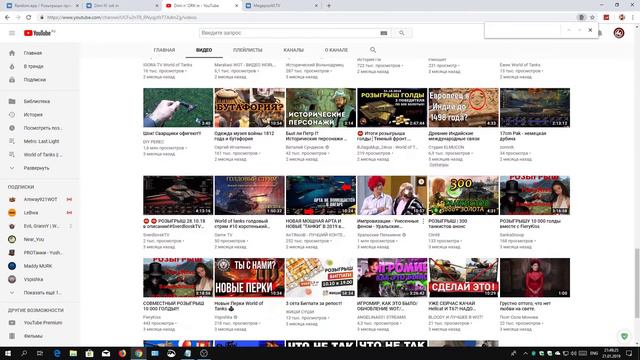This screenshot has height=360, width=640.
Task: Open the new tab plus button
Action: (329, 6)
